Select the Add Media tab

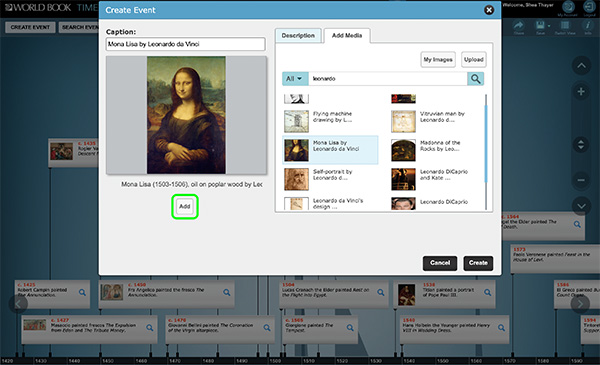click(347, 36)
